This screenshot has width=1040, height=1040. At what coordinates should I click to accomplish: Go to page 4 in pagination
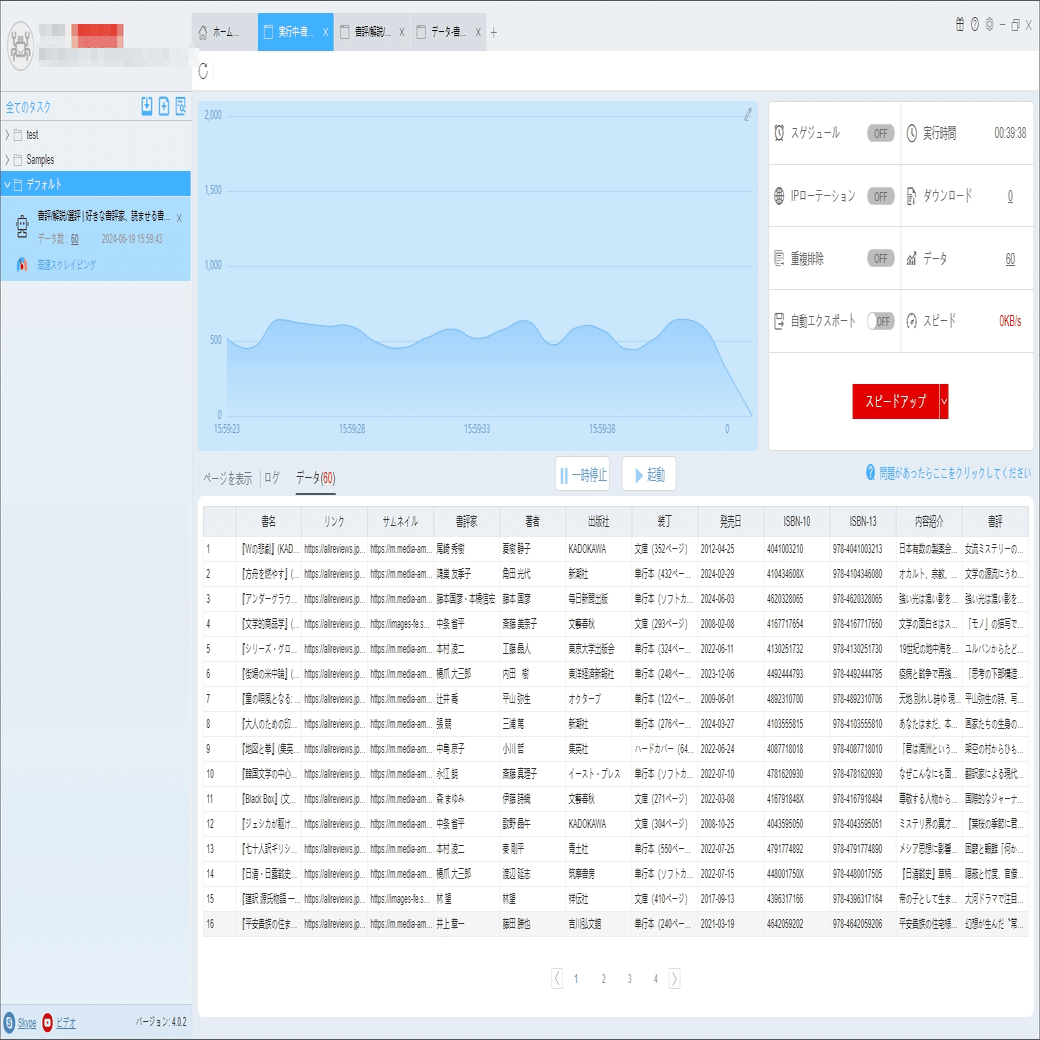(655, 978)
